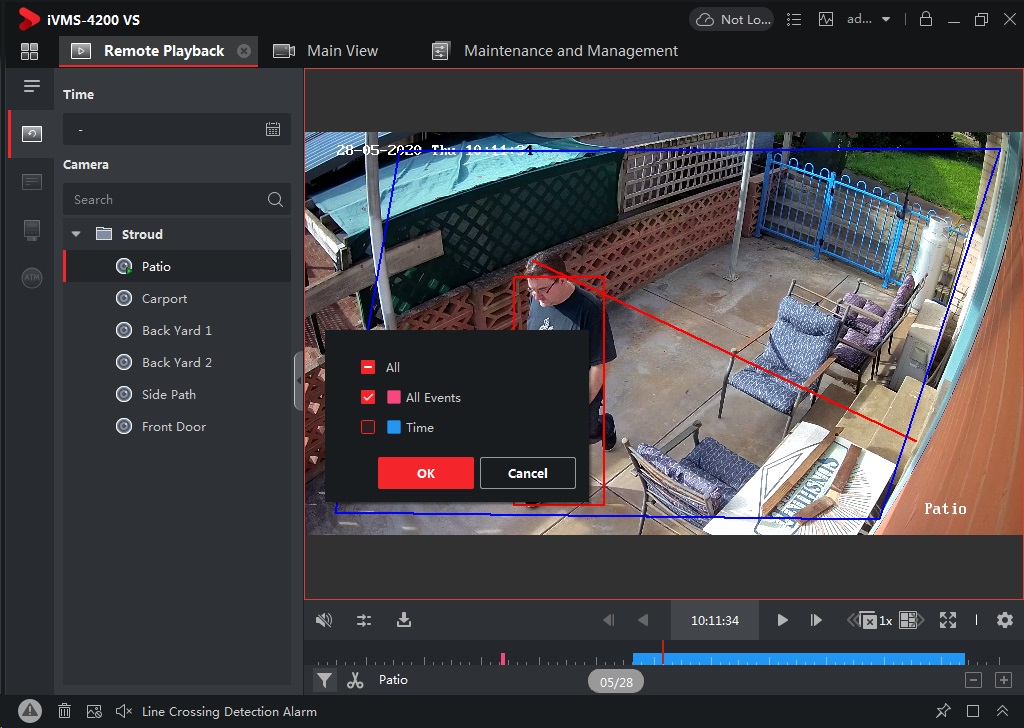Image resolution: width=1024 pixels, height=728 pixels.
Task: Collapse the Stroud camera group
Action: click(x=76, y=234)
